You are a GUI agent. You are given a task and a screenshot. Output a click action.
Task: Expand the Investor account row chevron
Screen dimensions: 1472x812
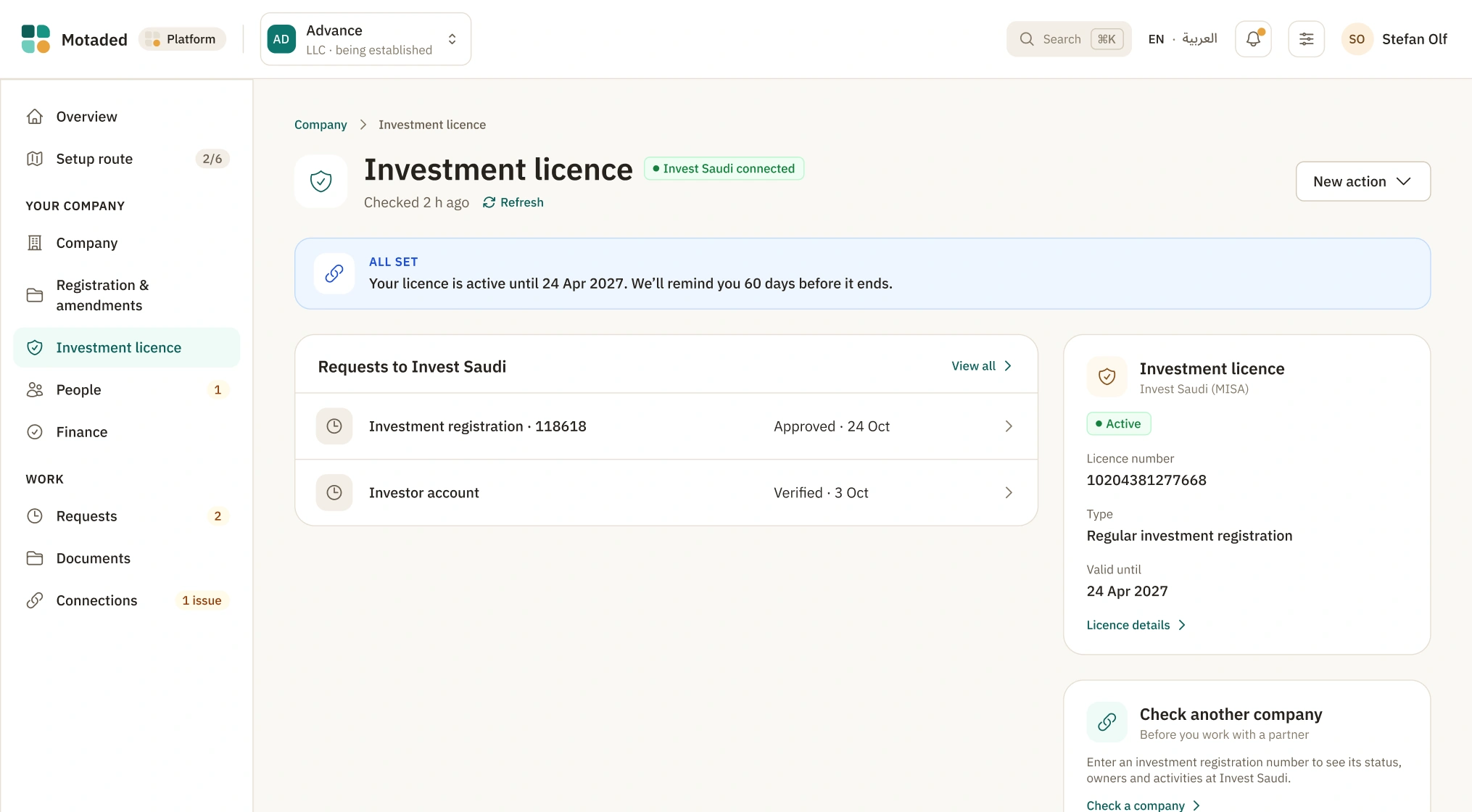[1009, 493]
